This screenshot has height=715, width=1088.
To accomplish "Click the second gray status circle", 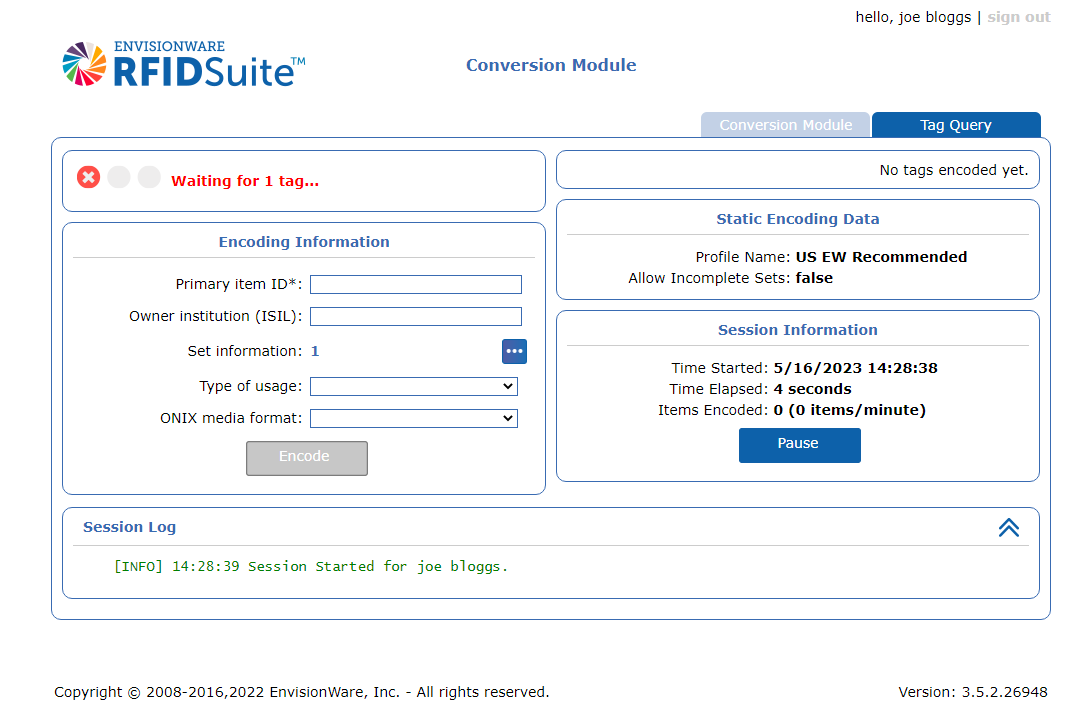I will (119, 177).
